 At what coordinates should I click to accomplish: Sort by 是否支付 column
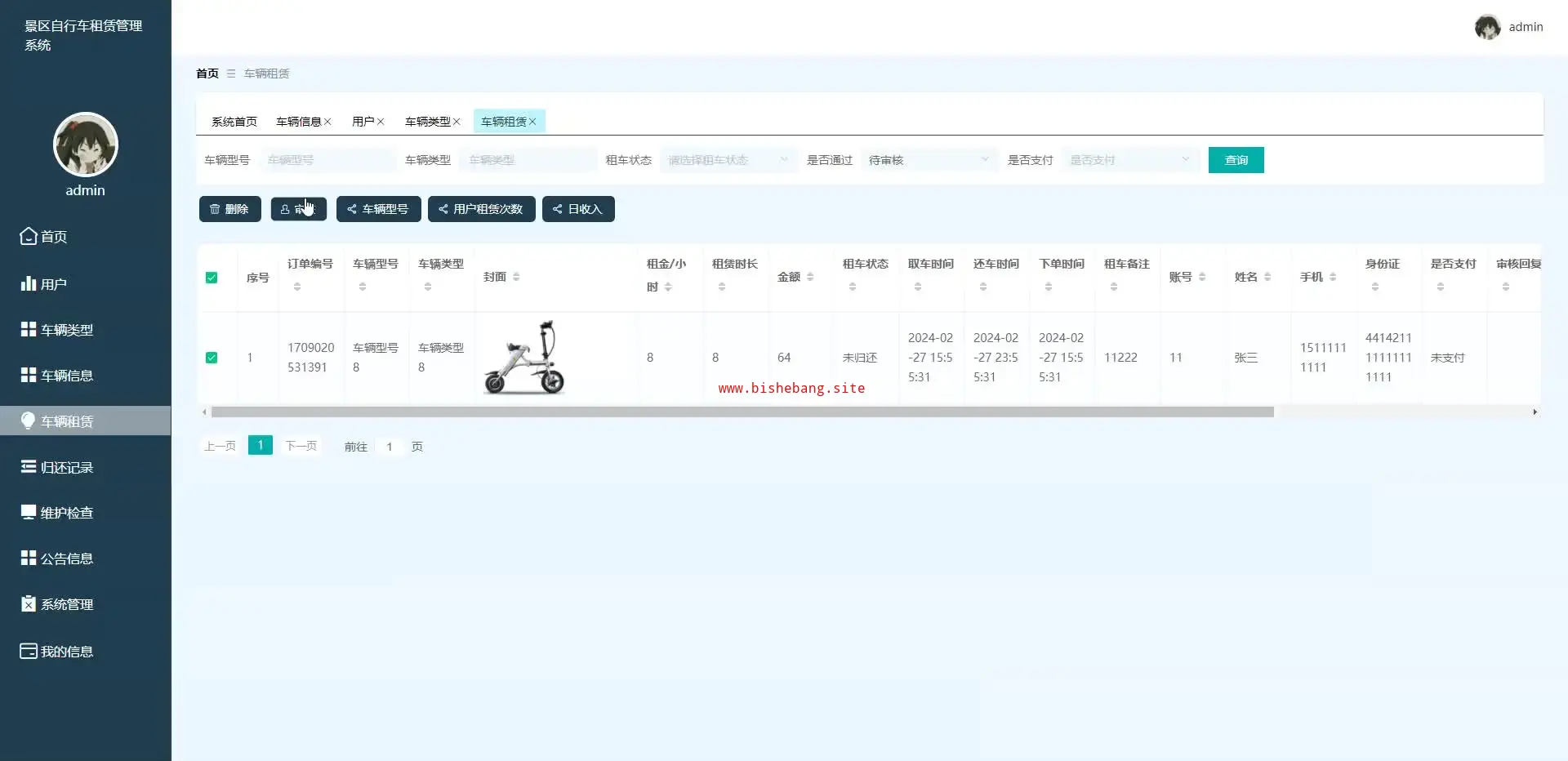(1441, 287)
